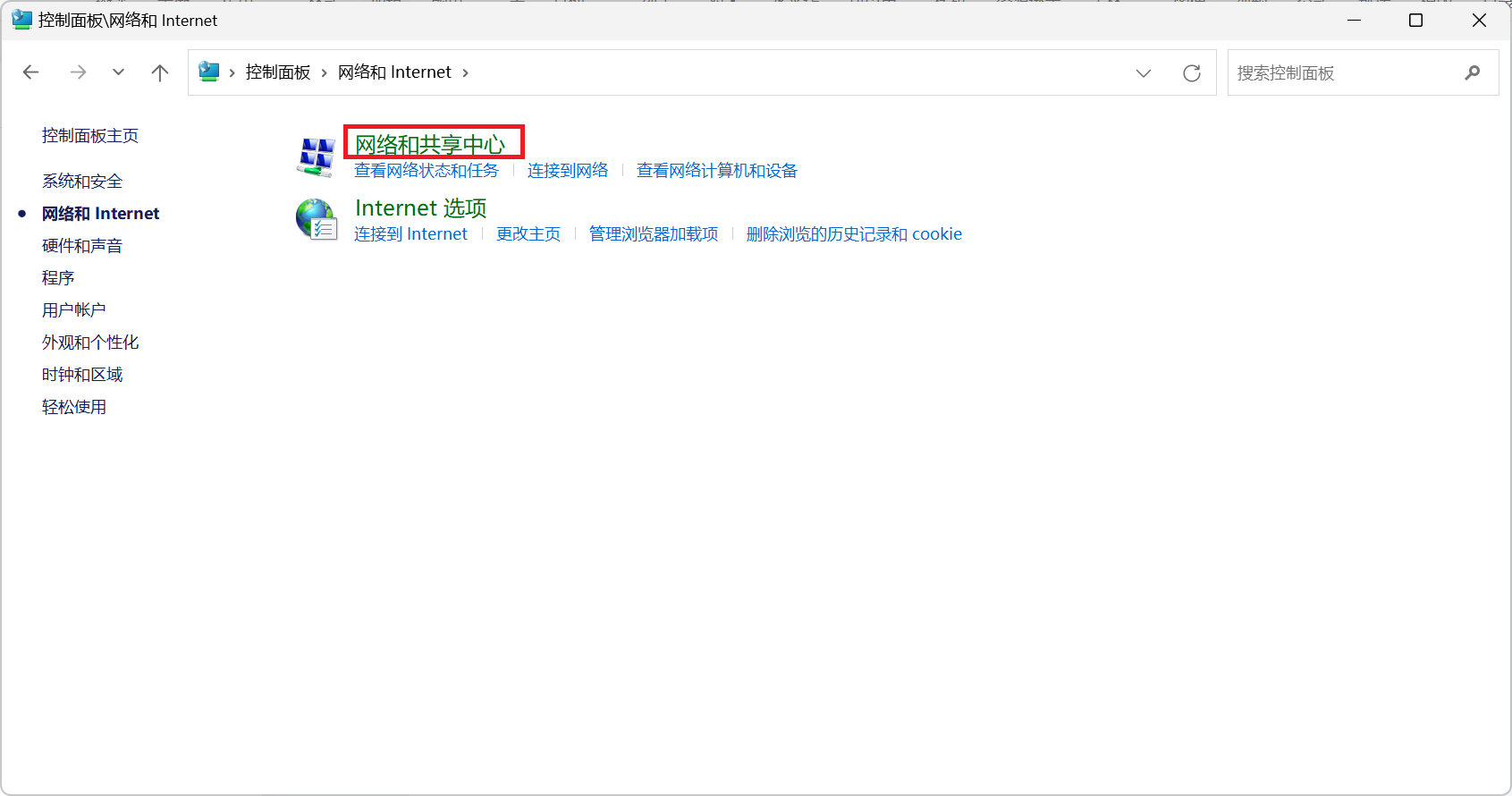This screenshot has height=796, width=1512.
Task: Open 连接到网络 link
Action: click(x=568, y=171)
